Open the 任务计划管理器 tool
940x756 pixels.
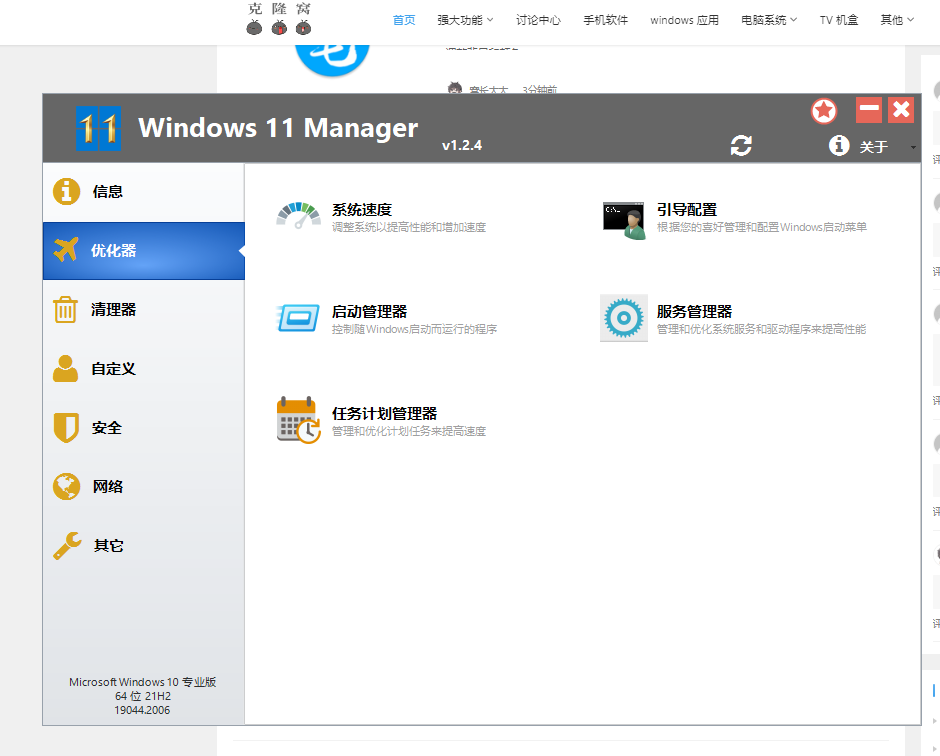tap(384, 414)
